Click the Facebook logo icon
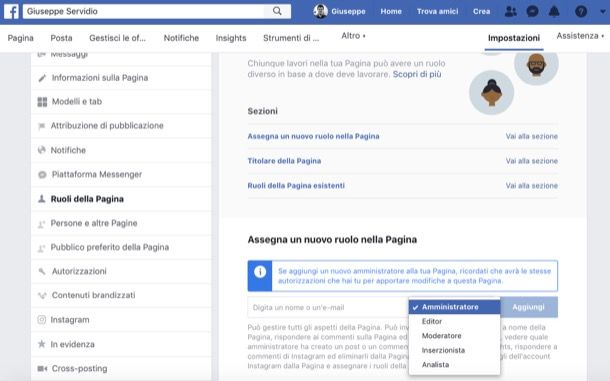The image size is (610, 381). pos(11,11)
